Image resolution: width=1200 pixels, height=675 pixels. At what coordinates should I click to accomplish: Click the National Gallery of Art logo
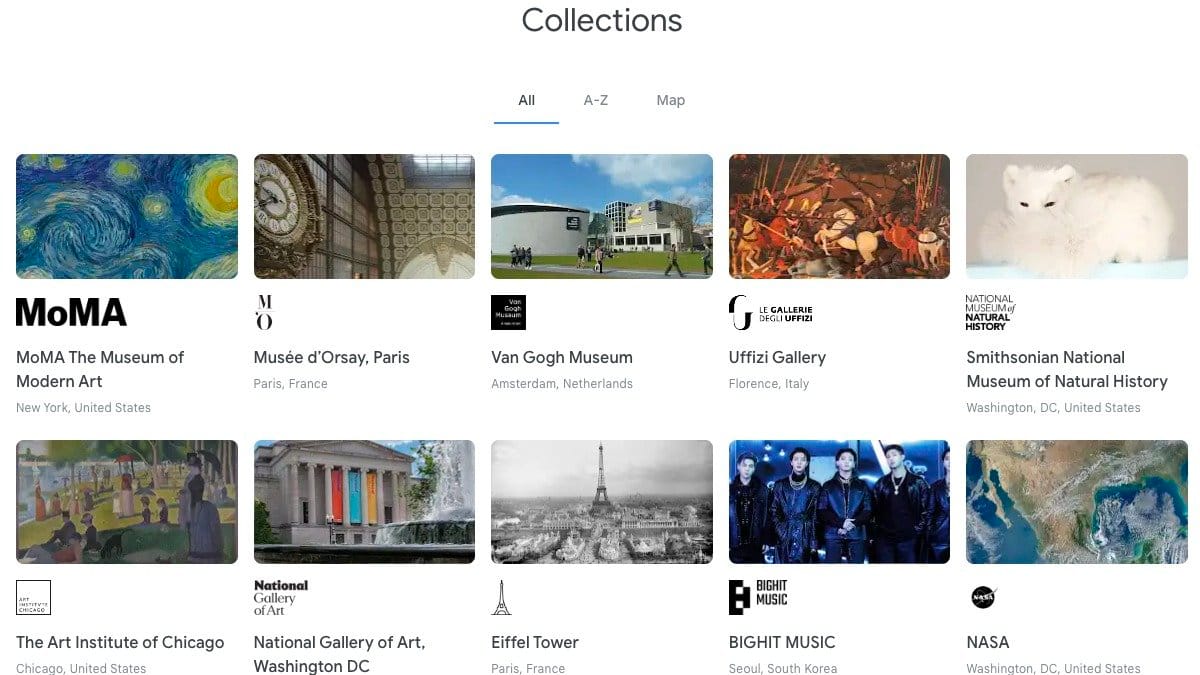[x=281, y=598]
